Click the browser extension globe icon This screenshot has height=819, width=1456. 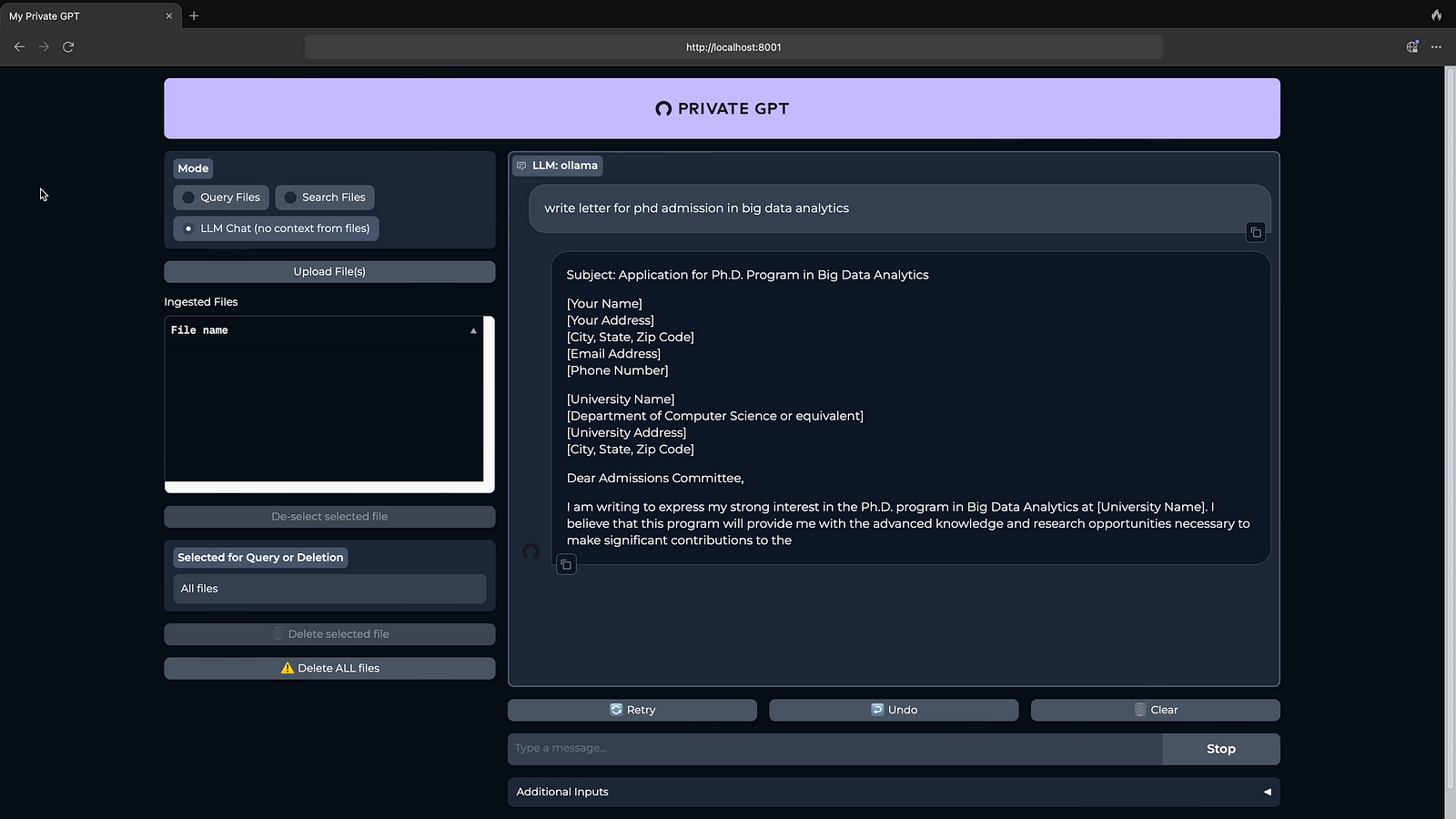pos(1411,46)
